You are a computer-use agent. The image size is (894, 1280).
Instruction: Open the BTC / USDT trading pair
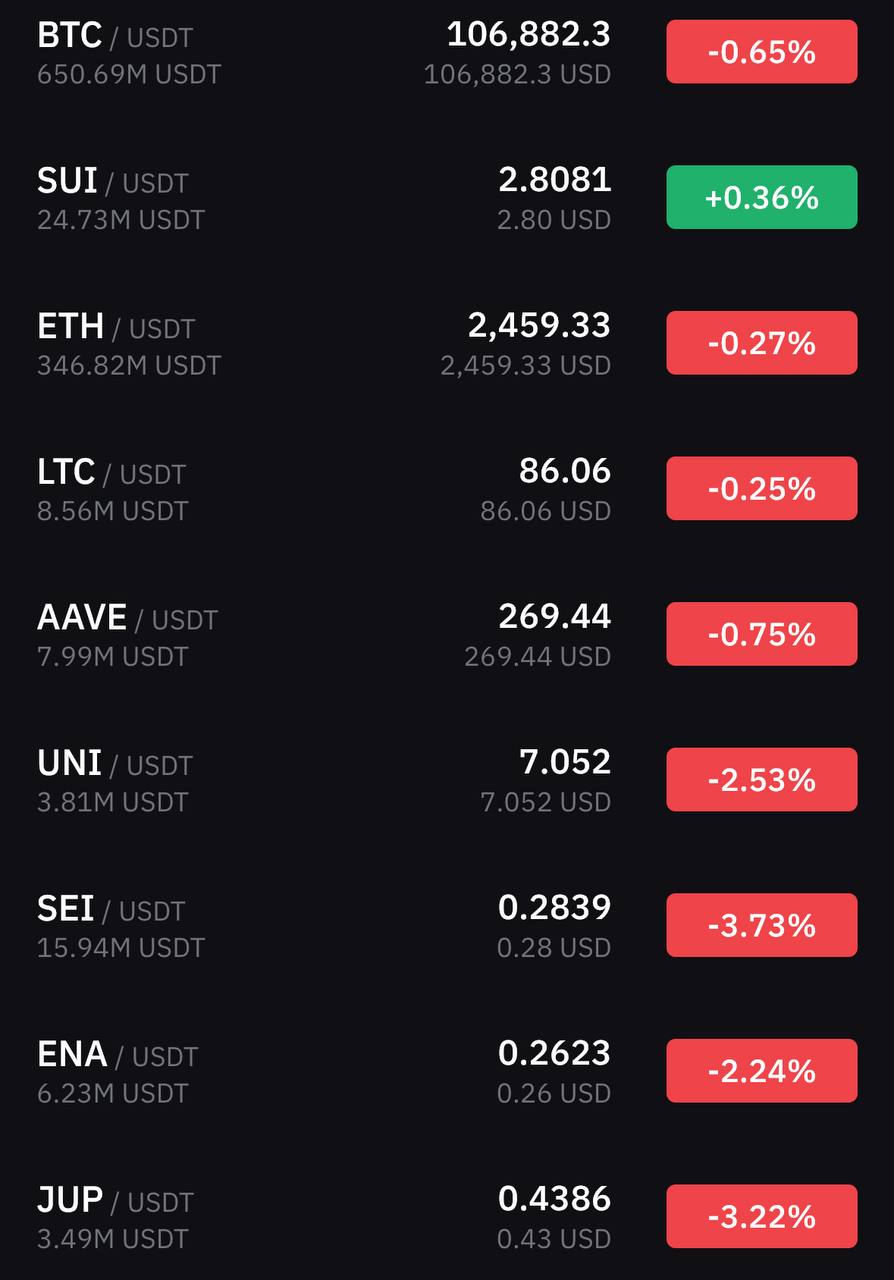coord(447,52)
